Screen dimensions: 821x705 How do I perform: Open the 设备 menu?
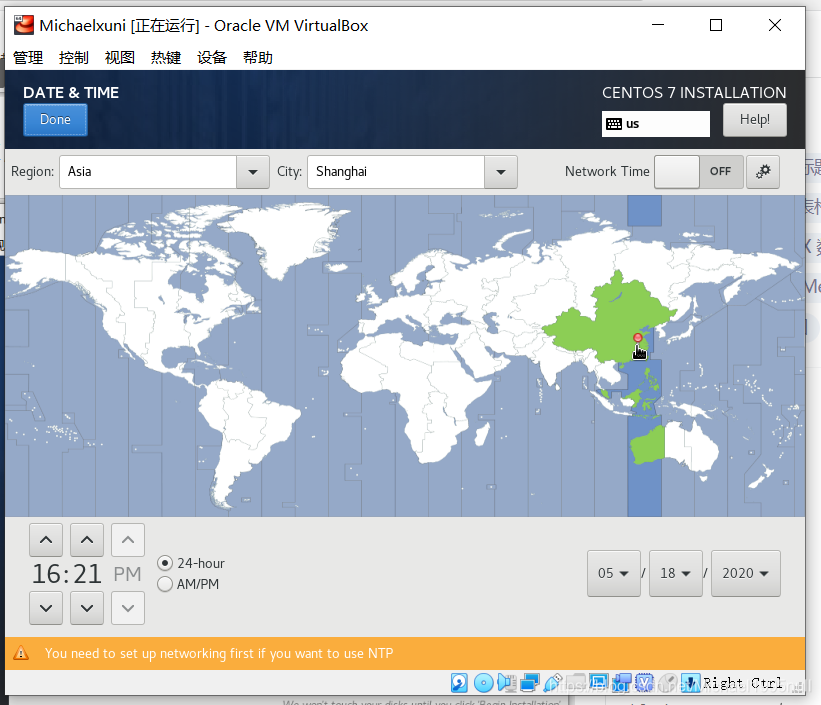pyautogui.click(x=212, y=58)
